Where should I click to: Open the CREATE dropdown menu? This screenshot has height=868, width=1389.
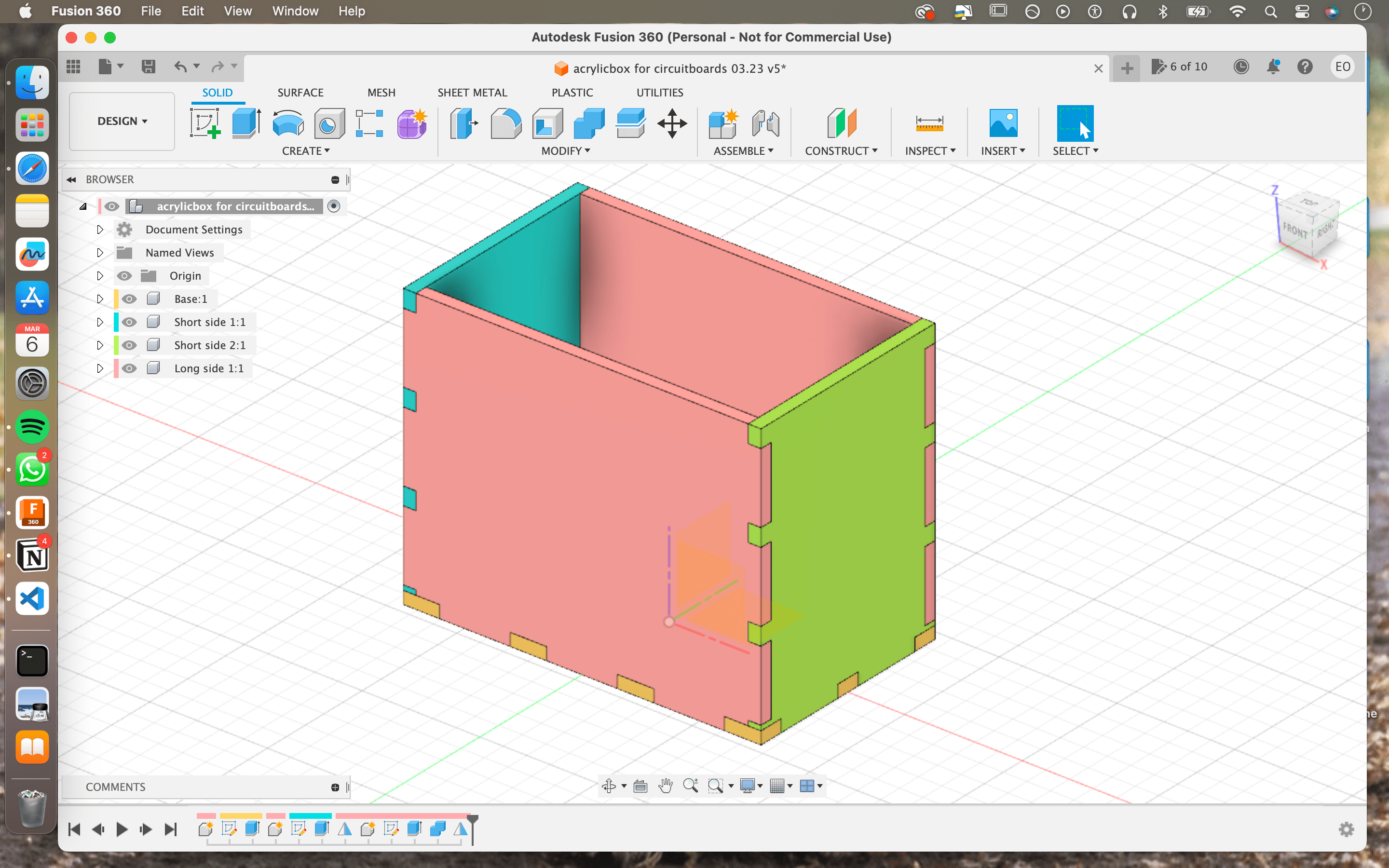point(306,151)
